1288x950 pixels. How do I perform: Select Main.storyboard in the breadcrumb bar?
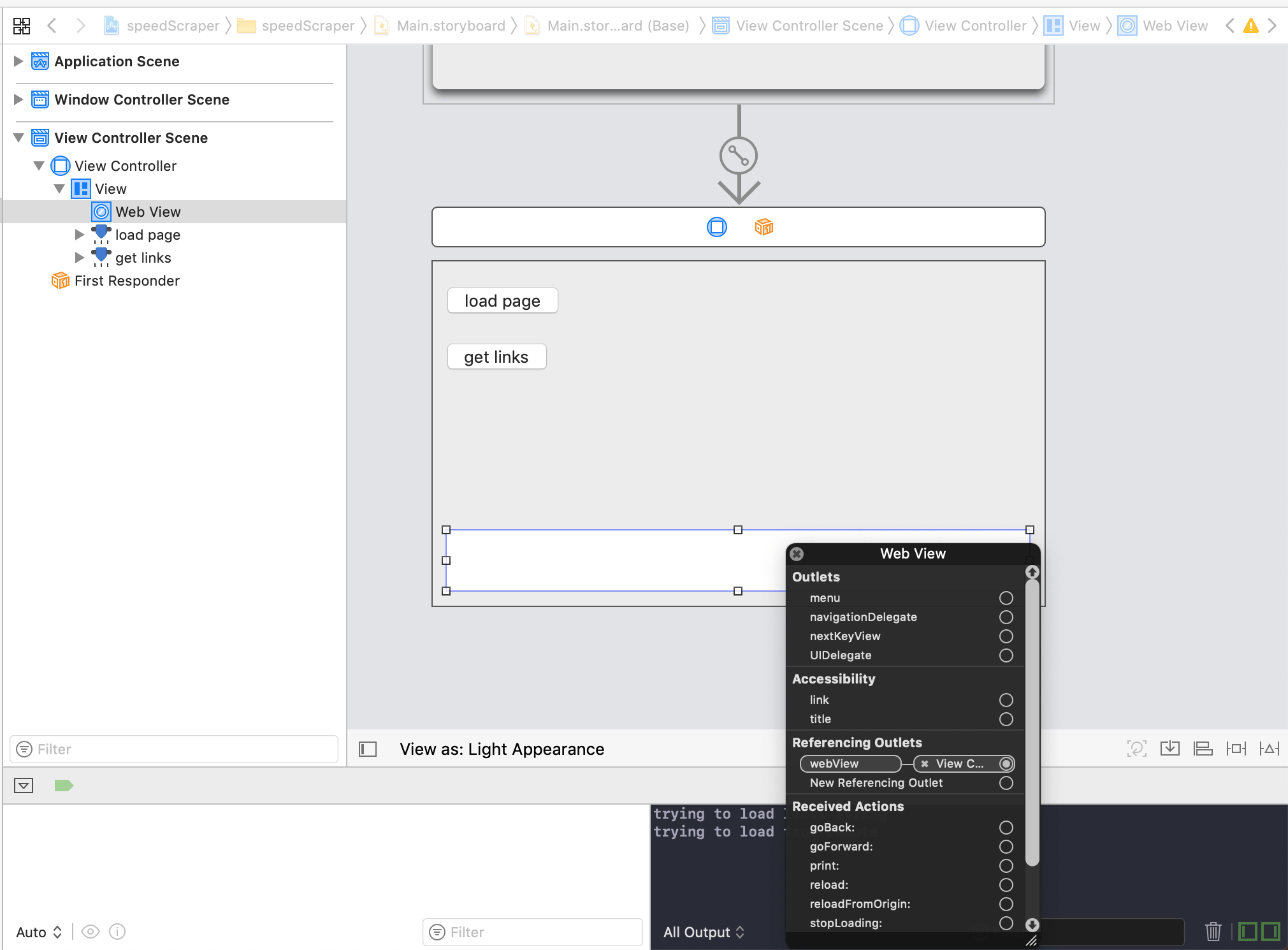coord(450,26)
